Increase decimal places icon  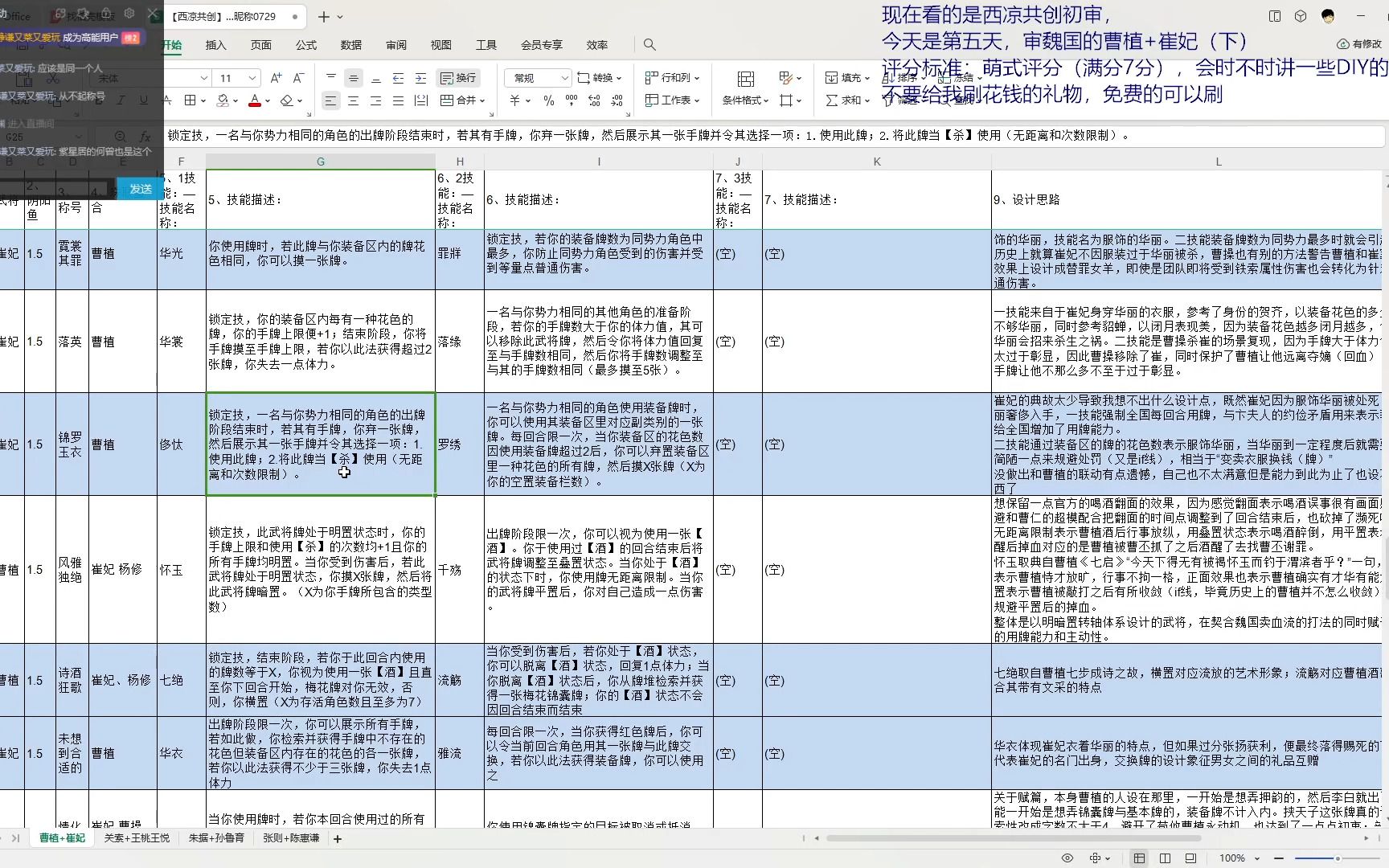pos(594,100)
